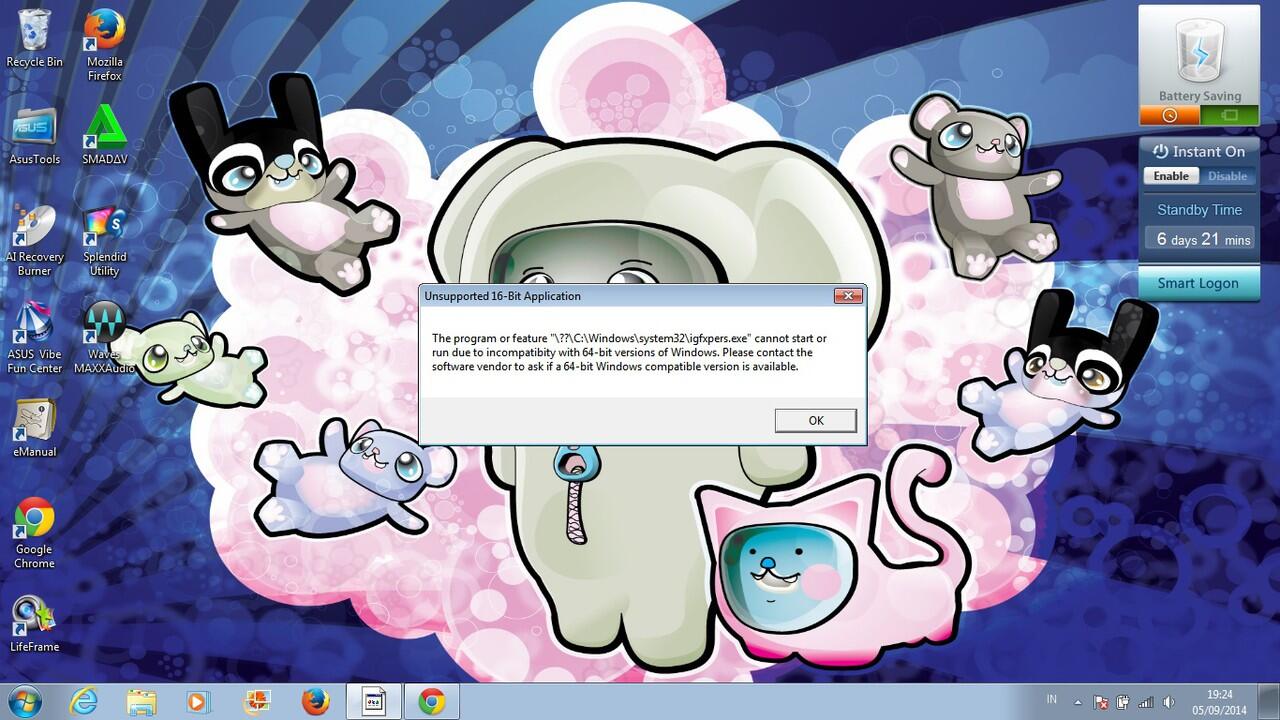
Task: Open the AI Recovery Burner shortcut
Action: click(34, 240)
